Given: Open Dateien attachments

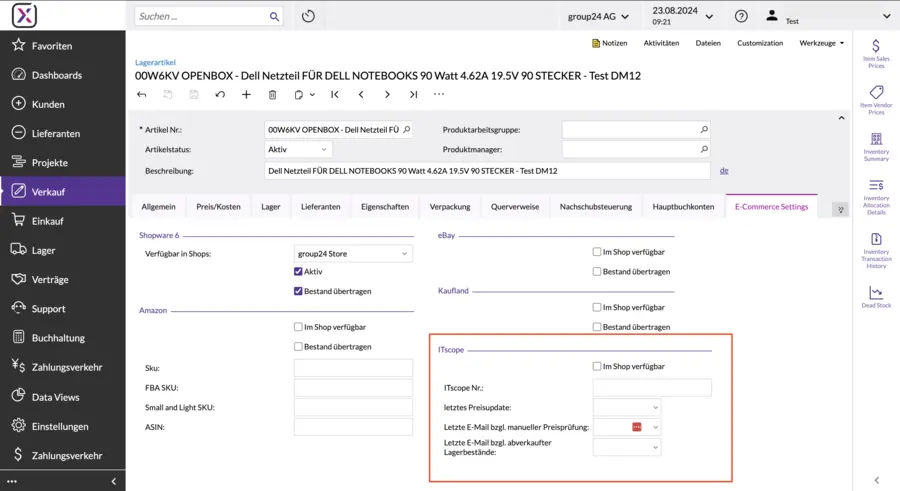Looking at the screenshot, I should coord(708,43).
